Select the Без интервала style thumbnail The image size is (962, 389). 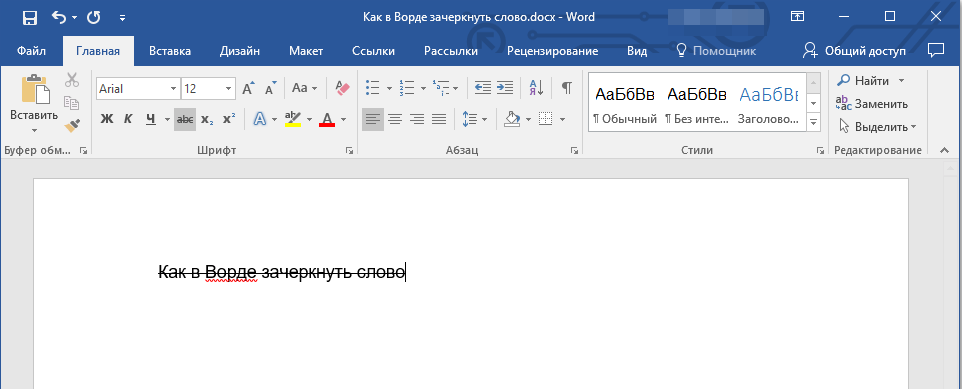point(696,102)
